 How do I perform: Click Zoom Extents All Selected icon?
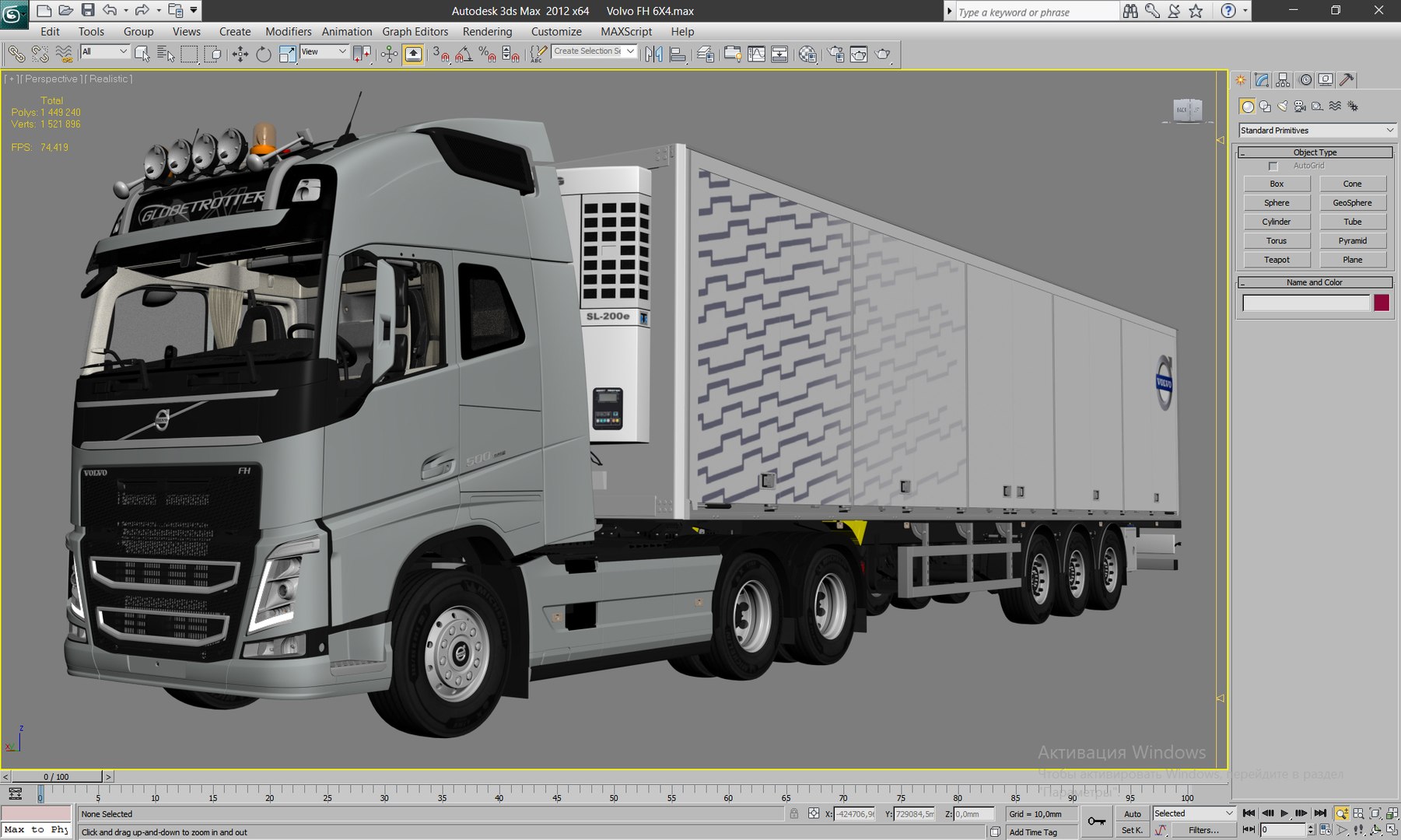pyautogui.click(x=1392, y=814)
